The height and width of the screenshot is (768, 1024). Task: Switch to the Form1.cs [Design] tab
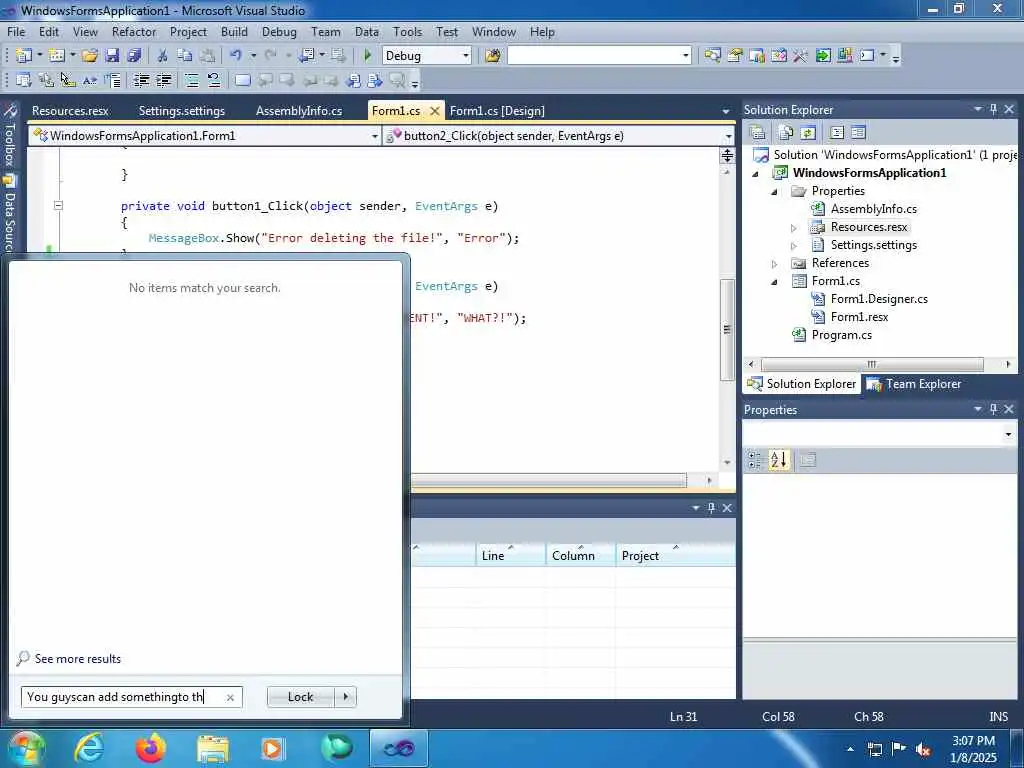tap(497, 110)
